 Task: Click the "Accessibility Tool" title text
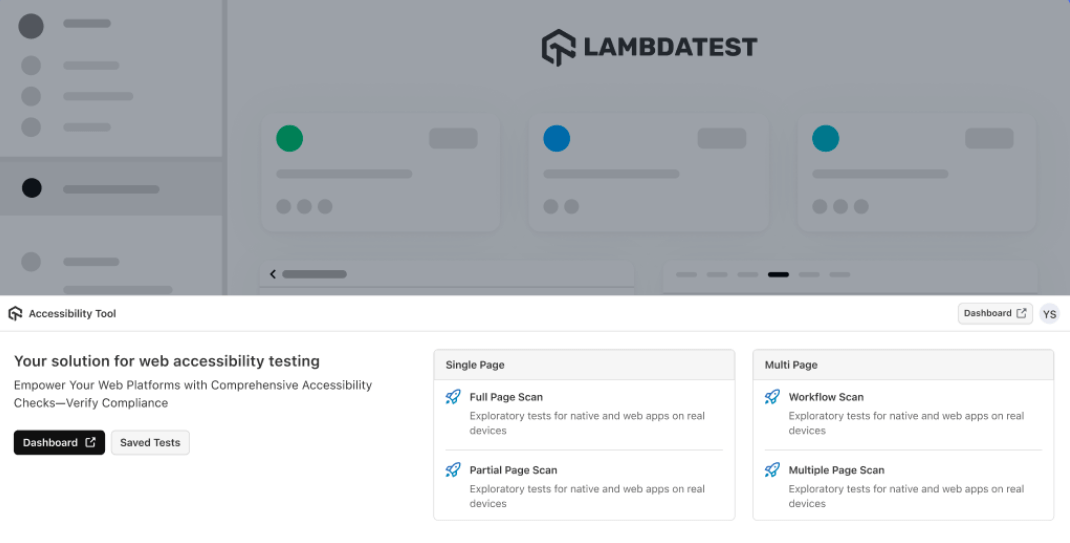tap(72, 314)
